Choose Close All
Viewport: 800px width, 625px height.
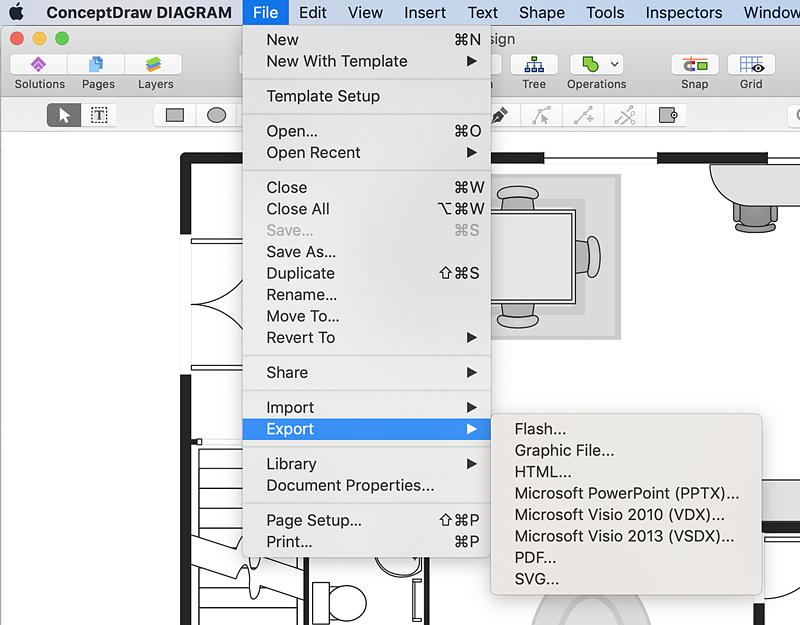[x=366, y=209]
